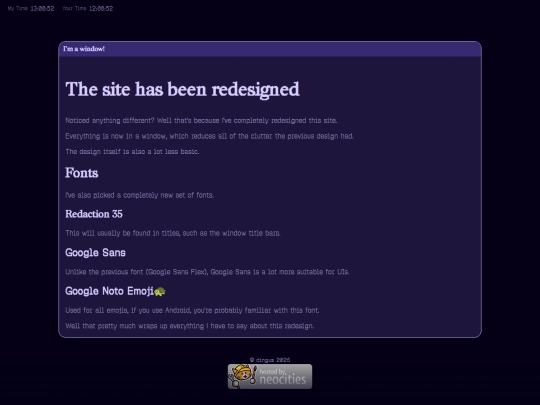Click 'This will usually be found in titles' line
The width and height of the screenshot is (540, 405).
click(173, 233)
